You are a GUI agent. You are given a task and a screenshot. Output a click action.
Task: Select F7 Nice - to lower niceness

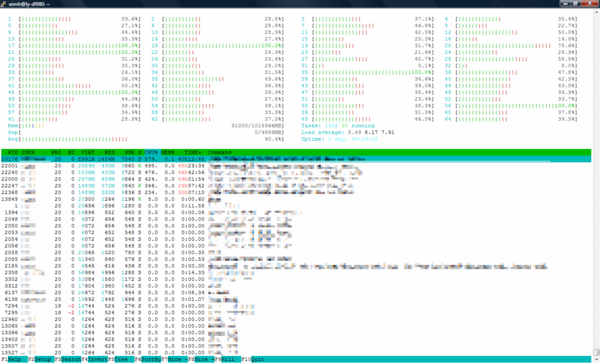coord(174,360)
